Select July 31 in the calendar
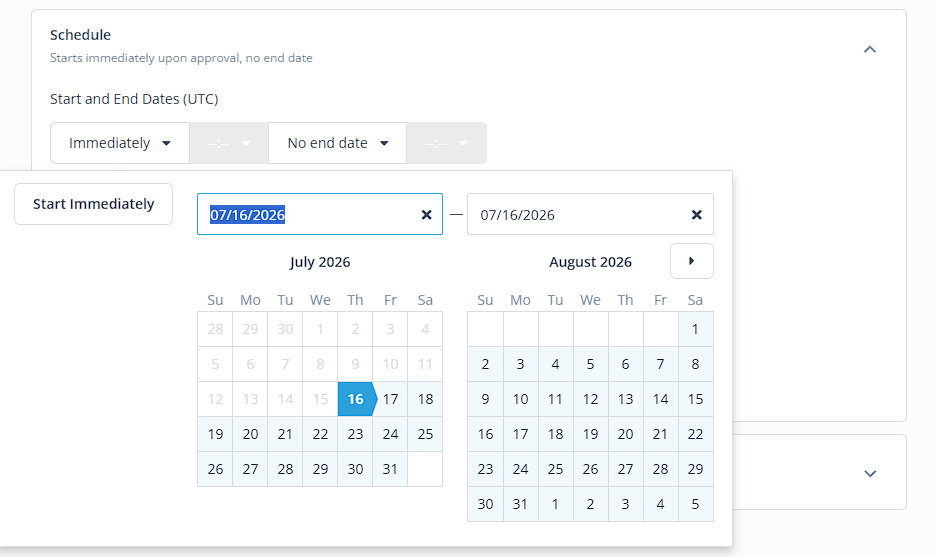935x557 pixels. tap(390, 469)
